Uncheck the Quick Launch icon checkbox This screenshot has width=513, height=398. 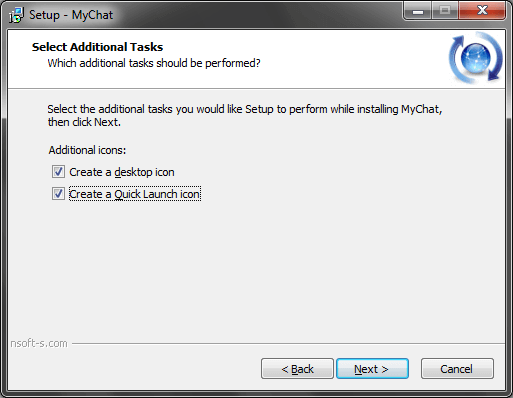pyautogui.click(x=58, y=194)
